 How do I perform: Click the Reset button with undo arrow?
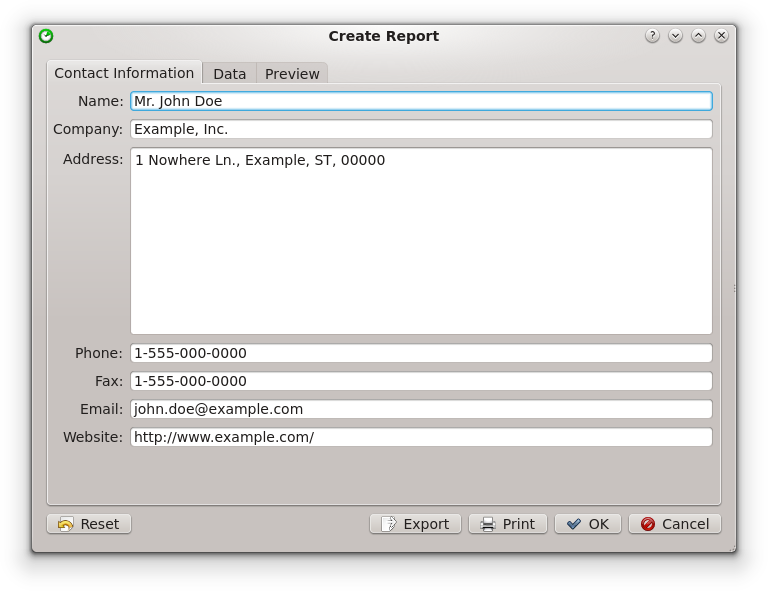coord(89,523)
